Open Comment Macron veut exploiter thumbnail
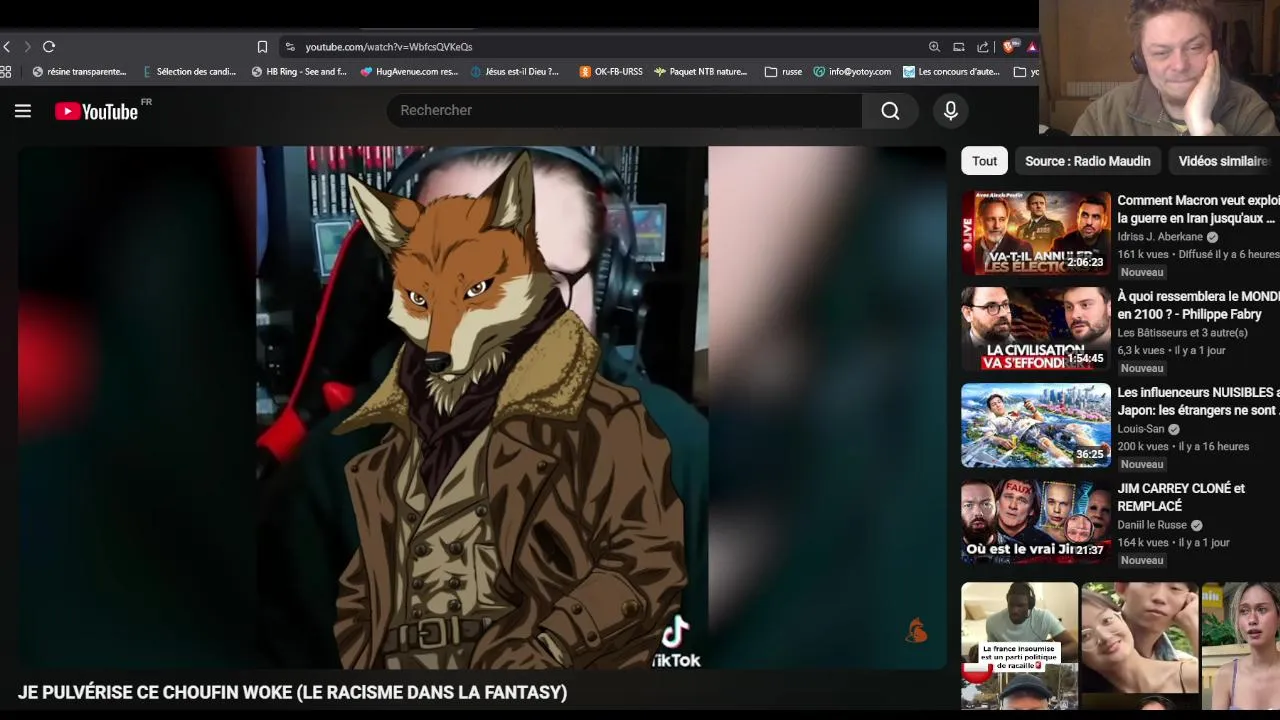The width and height of the screenshot is (1280, 720). click(1036, 233)
